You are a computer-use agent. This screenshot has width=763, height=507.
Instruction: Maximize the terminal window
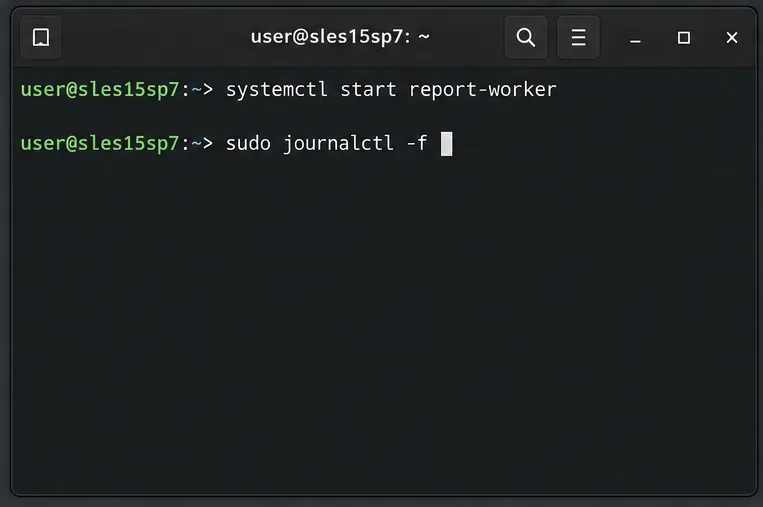(x=684, y=37)
